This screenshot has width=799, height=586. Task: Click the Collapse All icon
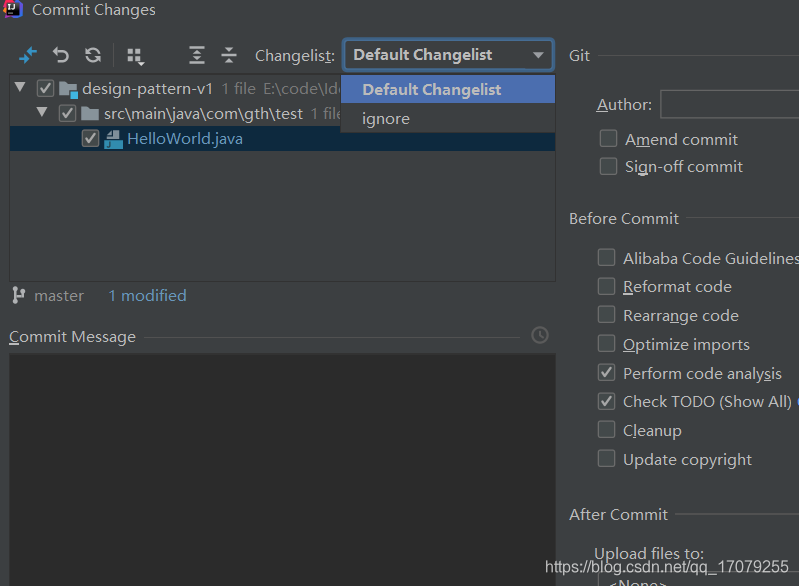click(229, 55)
